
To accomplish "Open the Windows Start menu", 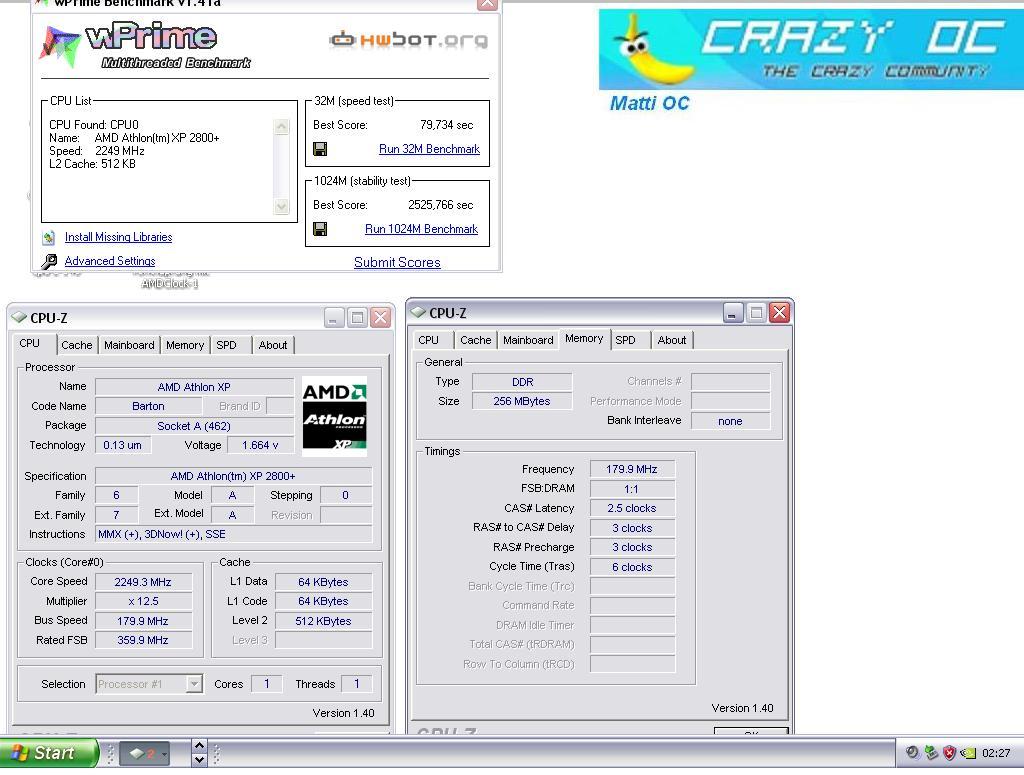I will click(x=49, y=753).
